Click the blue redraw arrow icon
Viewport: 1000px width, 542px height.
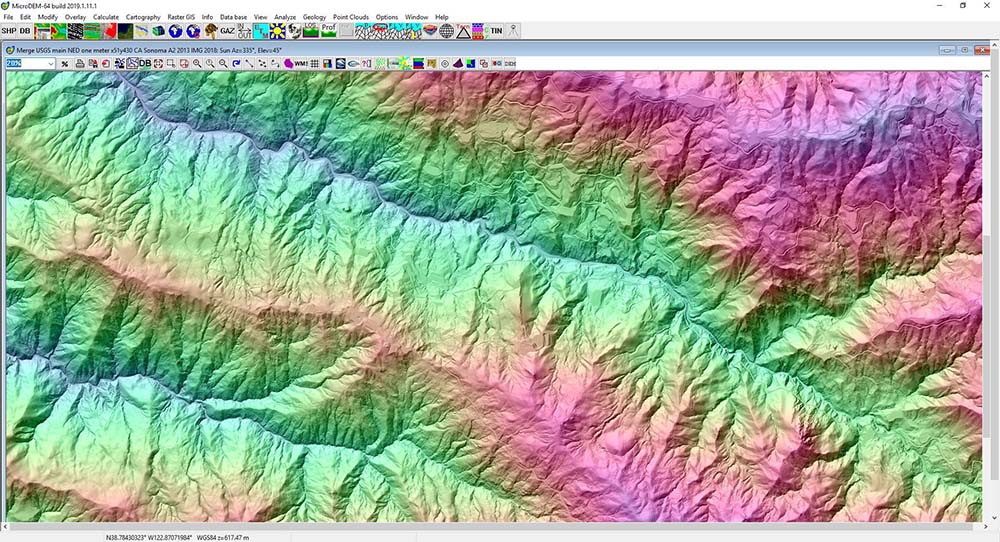coord(236,63)
